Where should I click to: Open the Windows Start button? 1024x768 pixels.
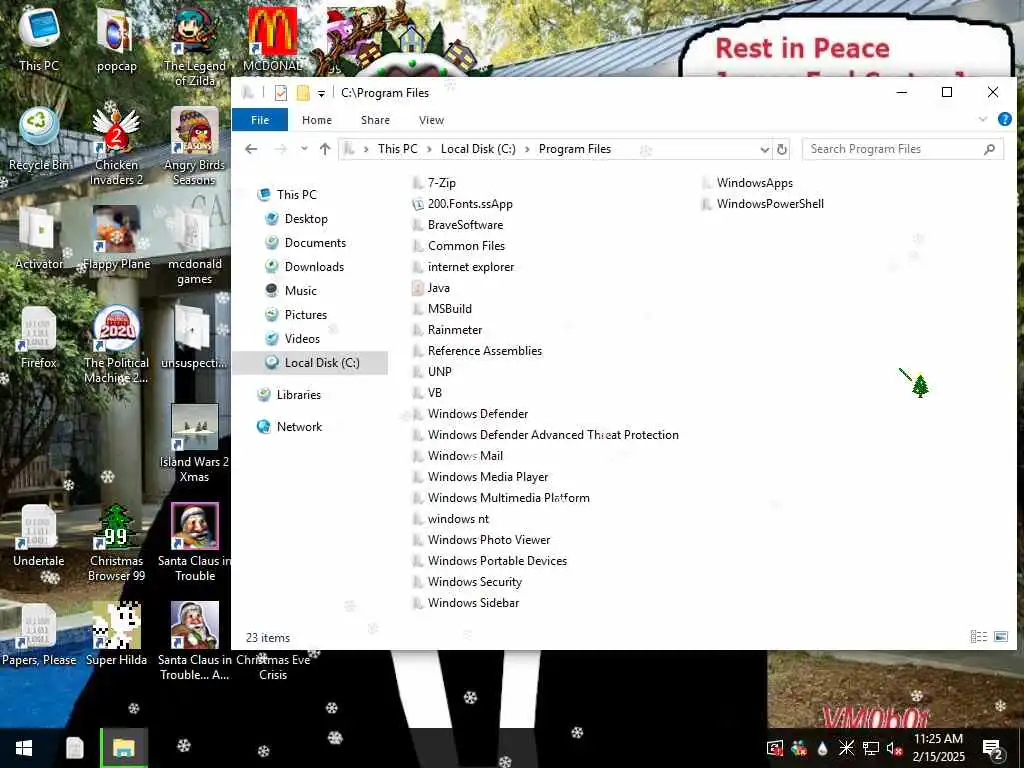24,748
